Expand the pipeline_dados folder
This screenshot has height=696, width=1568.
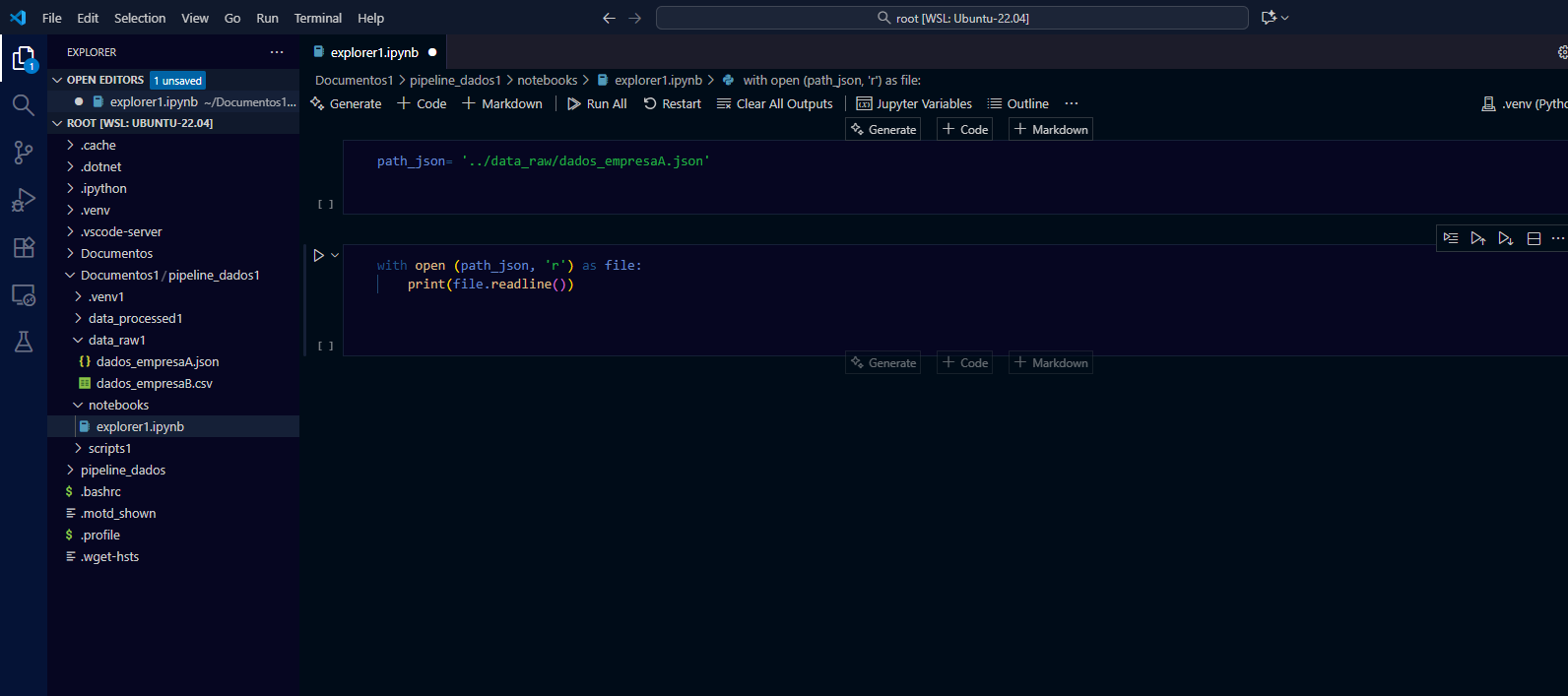tap(122, 470)
